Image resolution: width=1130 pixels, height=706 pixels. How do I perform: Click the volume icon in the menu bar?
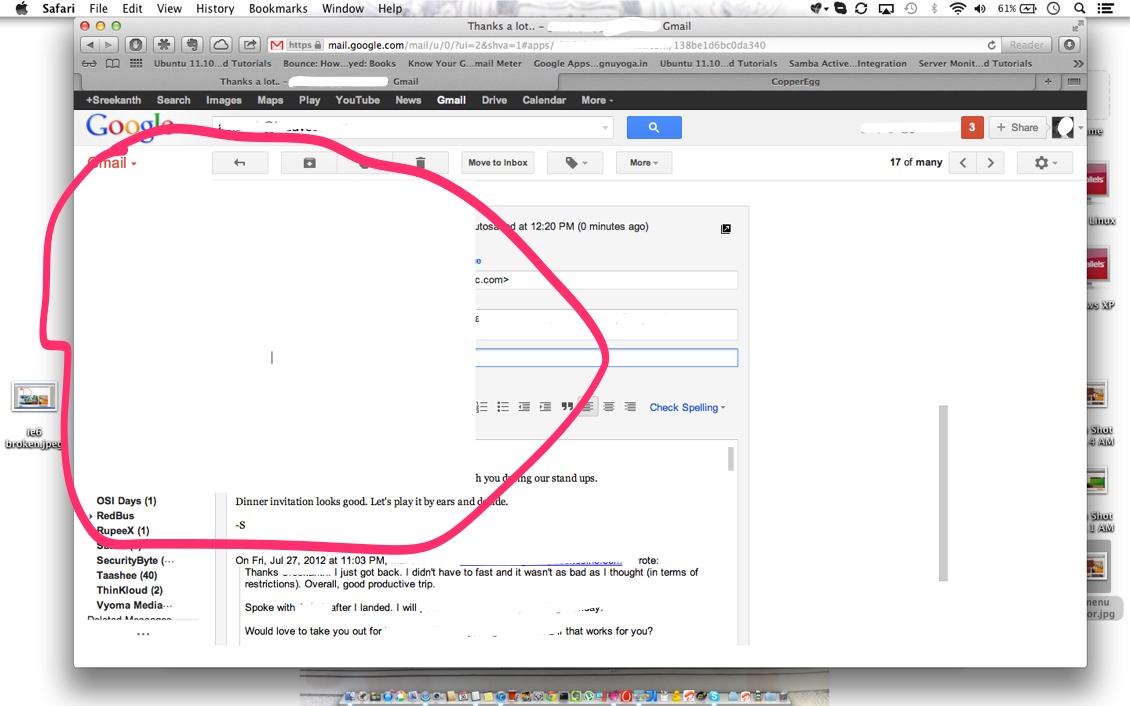coord(980,9)
